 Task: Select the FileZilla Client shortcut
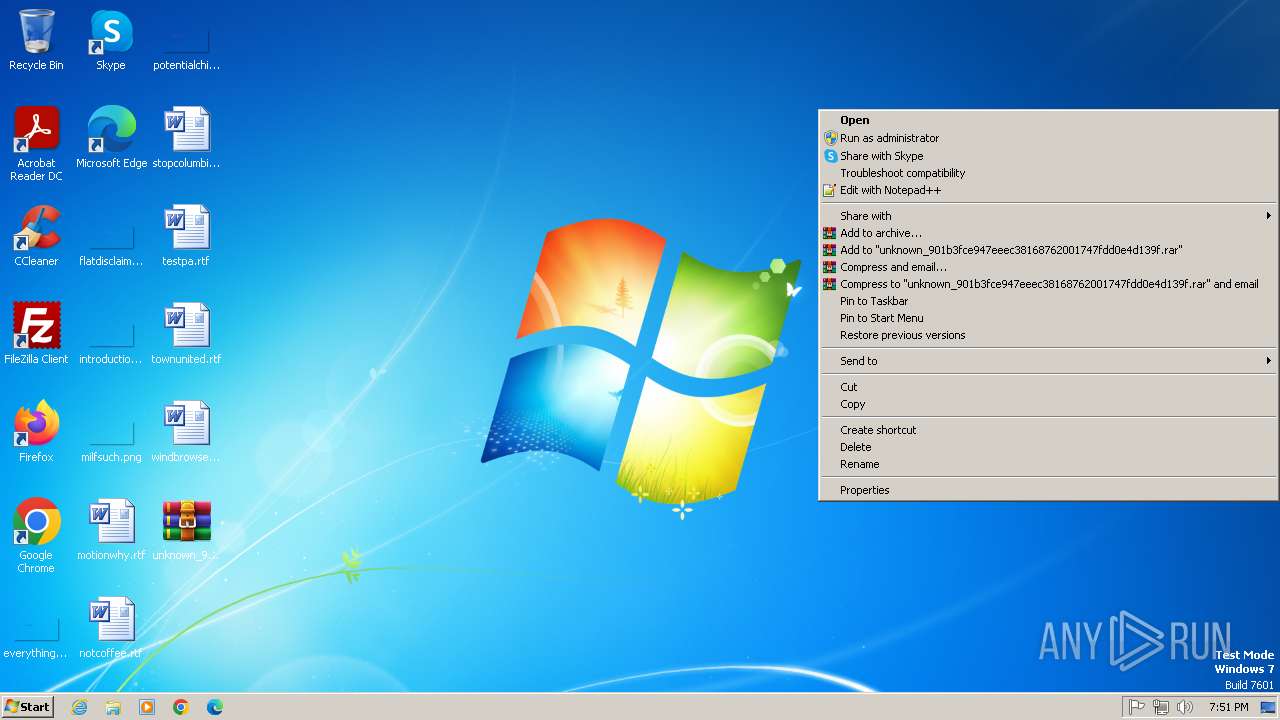point(36,334)
